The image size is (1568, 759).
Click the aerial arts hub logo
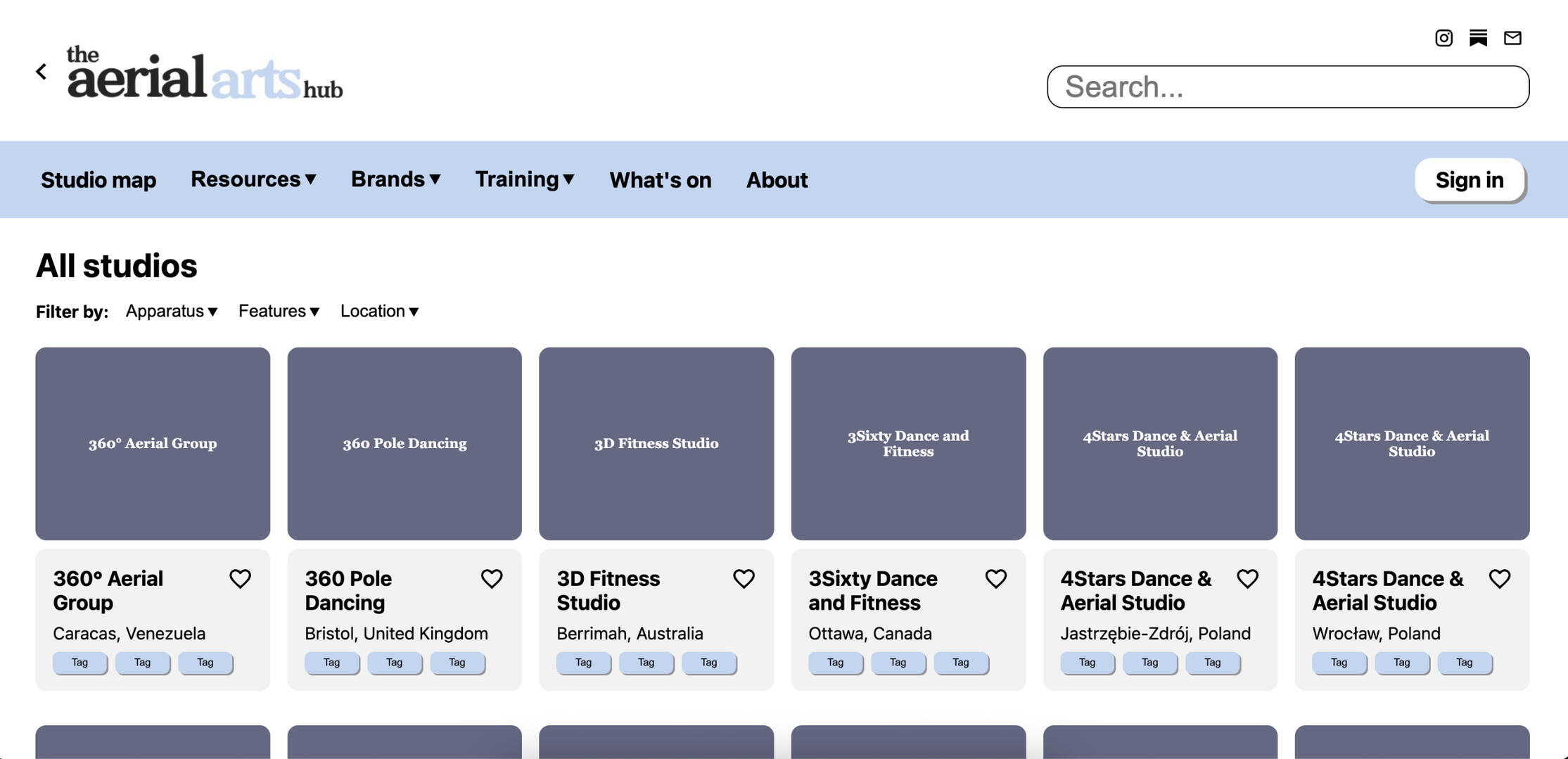tap(204, 75)
